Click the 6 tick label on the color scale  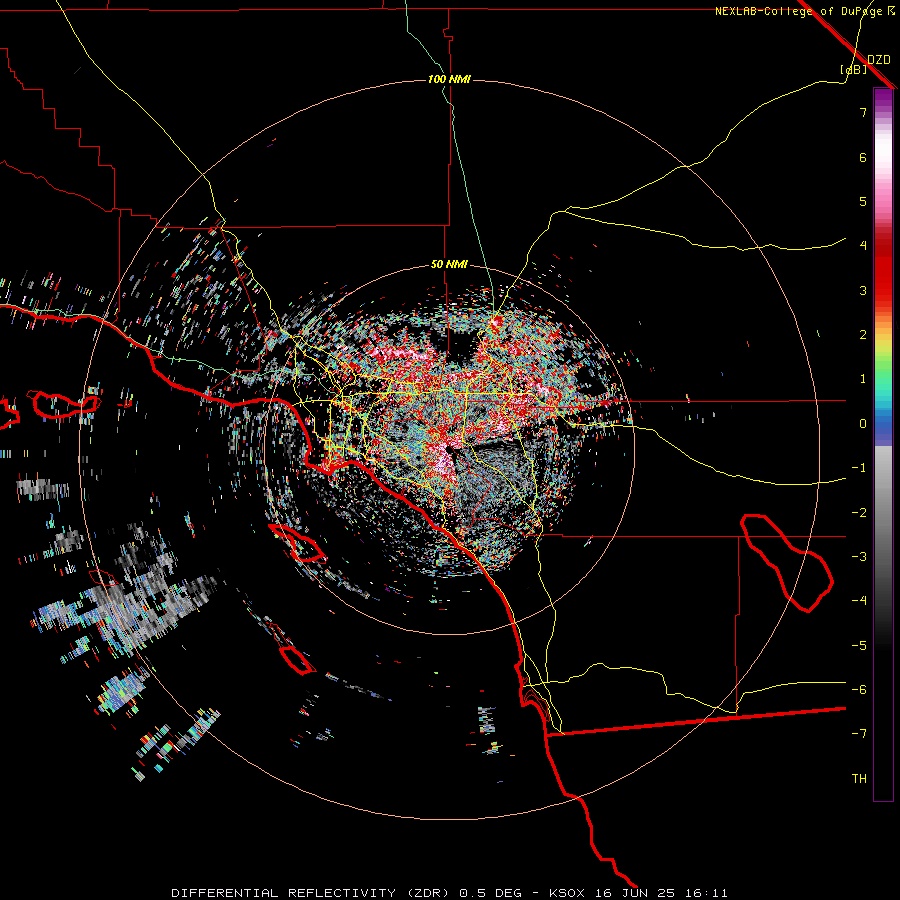tap(863, 157)
